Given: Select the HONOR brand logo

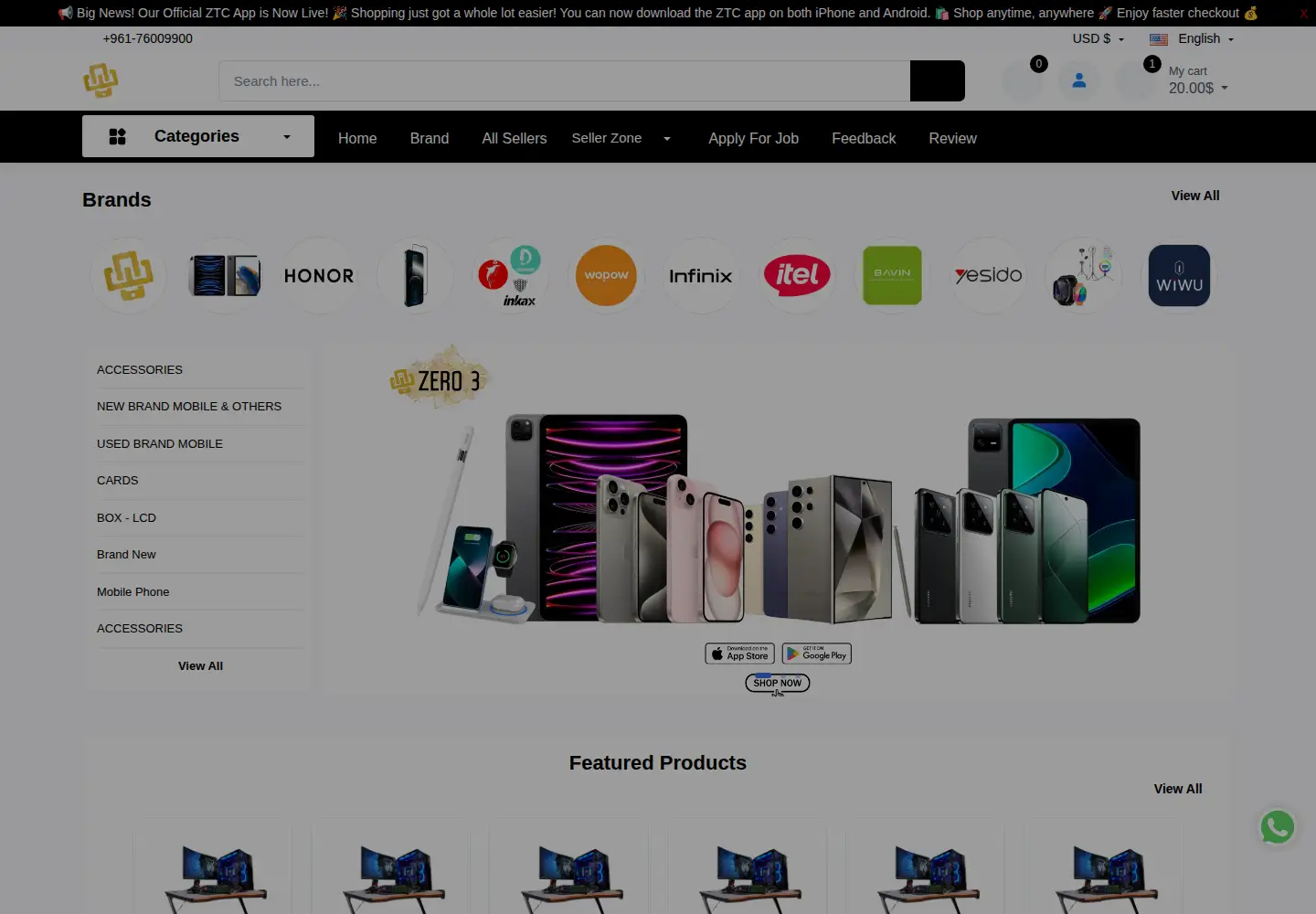Looking at the screenshot, I should pyautogui.click(x=319, y=275).
